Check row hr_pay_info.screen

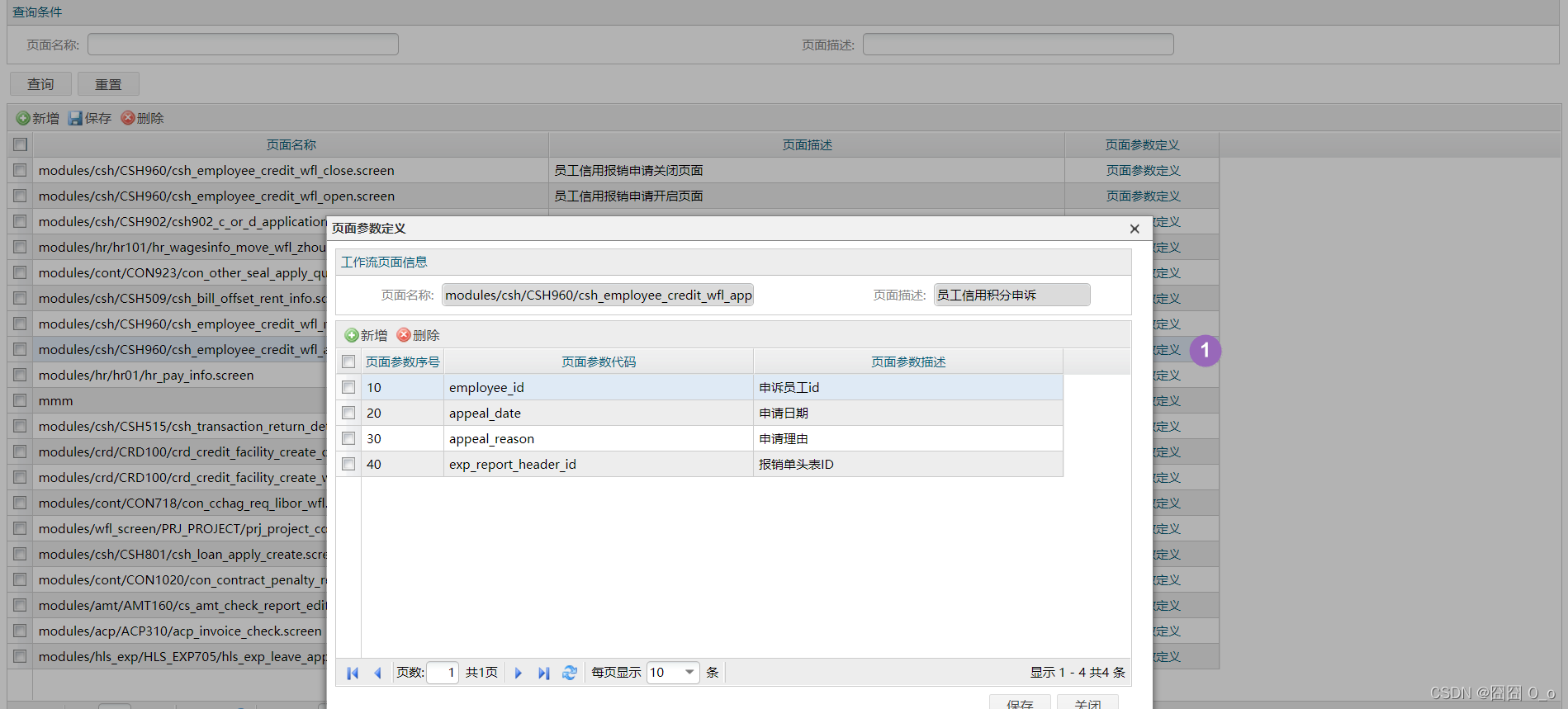click(20, 375)
